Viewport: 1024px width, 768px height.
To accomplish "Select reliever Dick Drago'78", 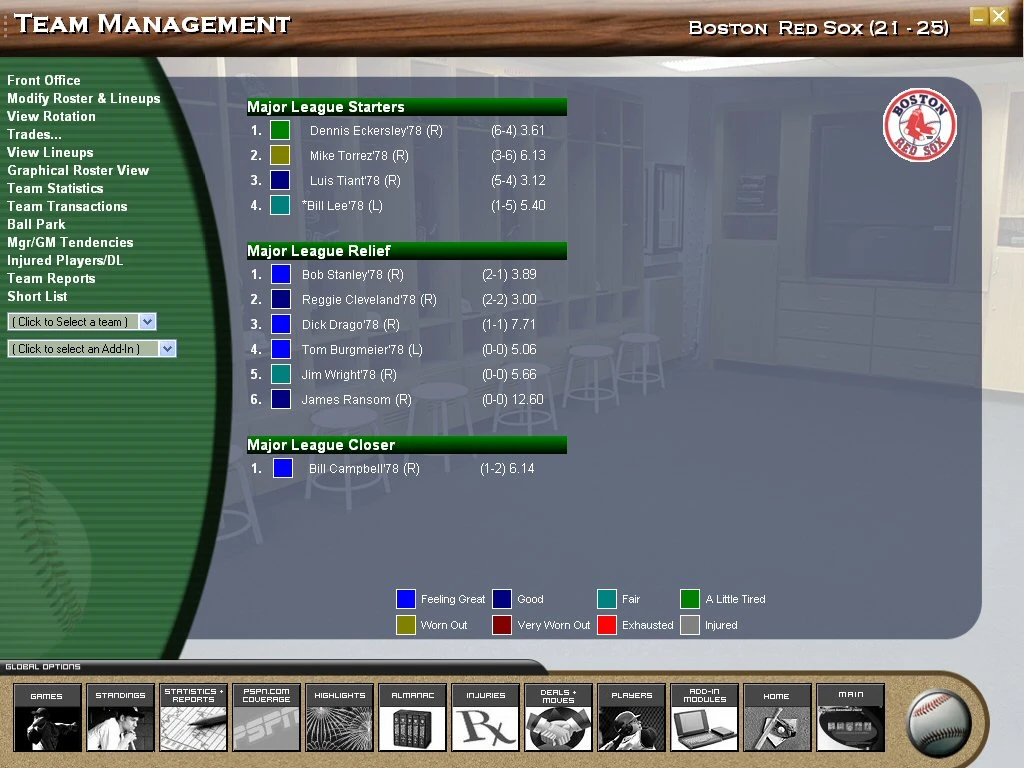I will point(351,325).
